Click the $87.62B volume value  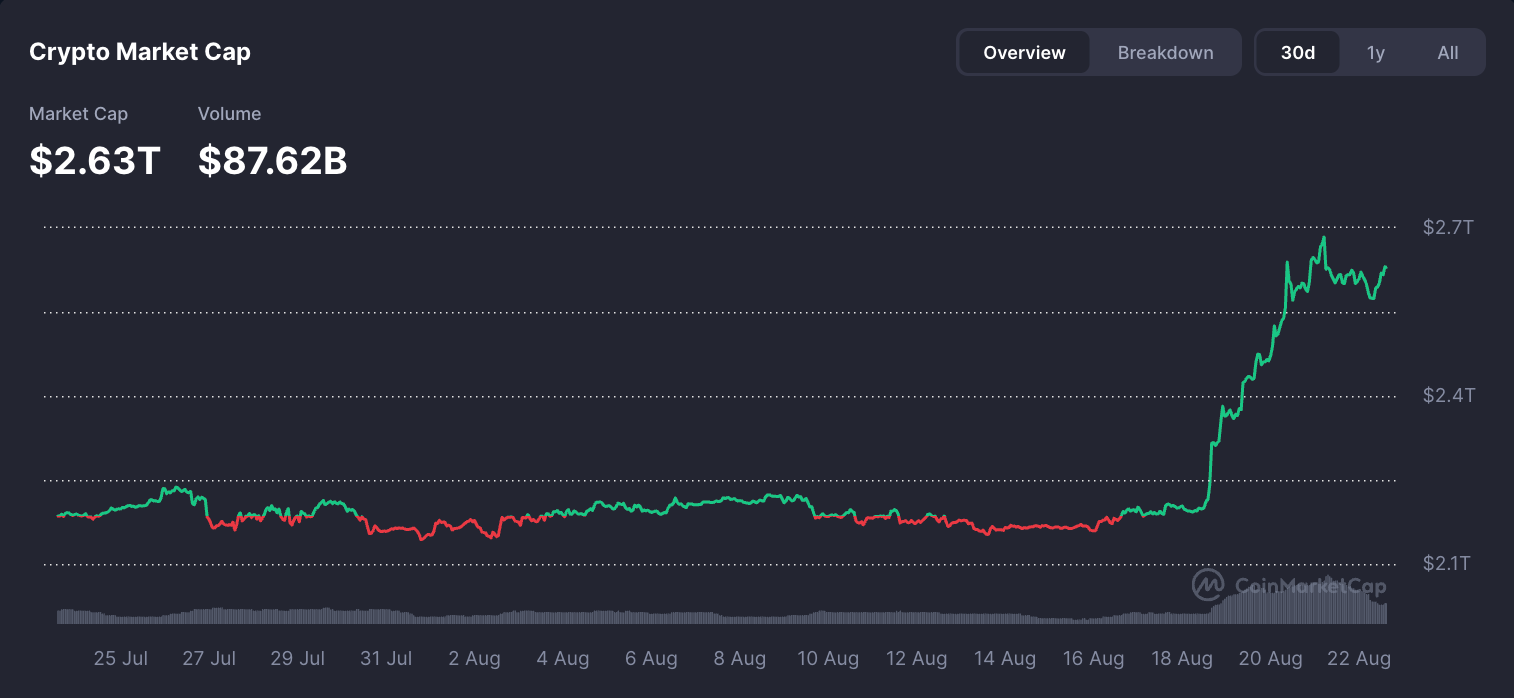click(x=272, y=160)
